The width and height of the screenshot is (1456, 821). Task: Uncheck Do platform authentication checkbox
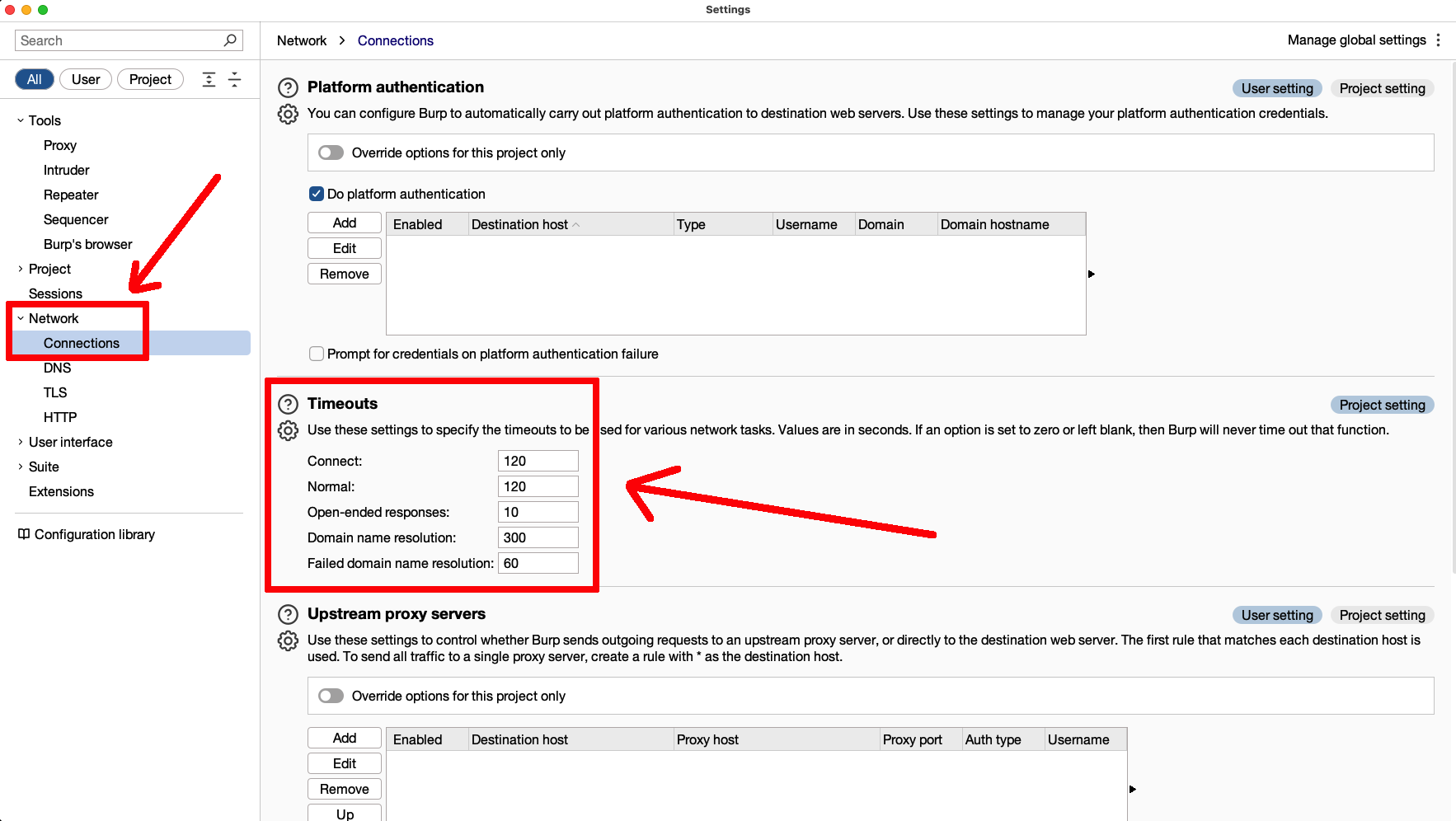point(317,194)
